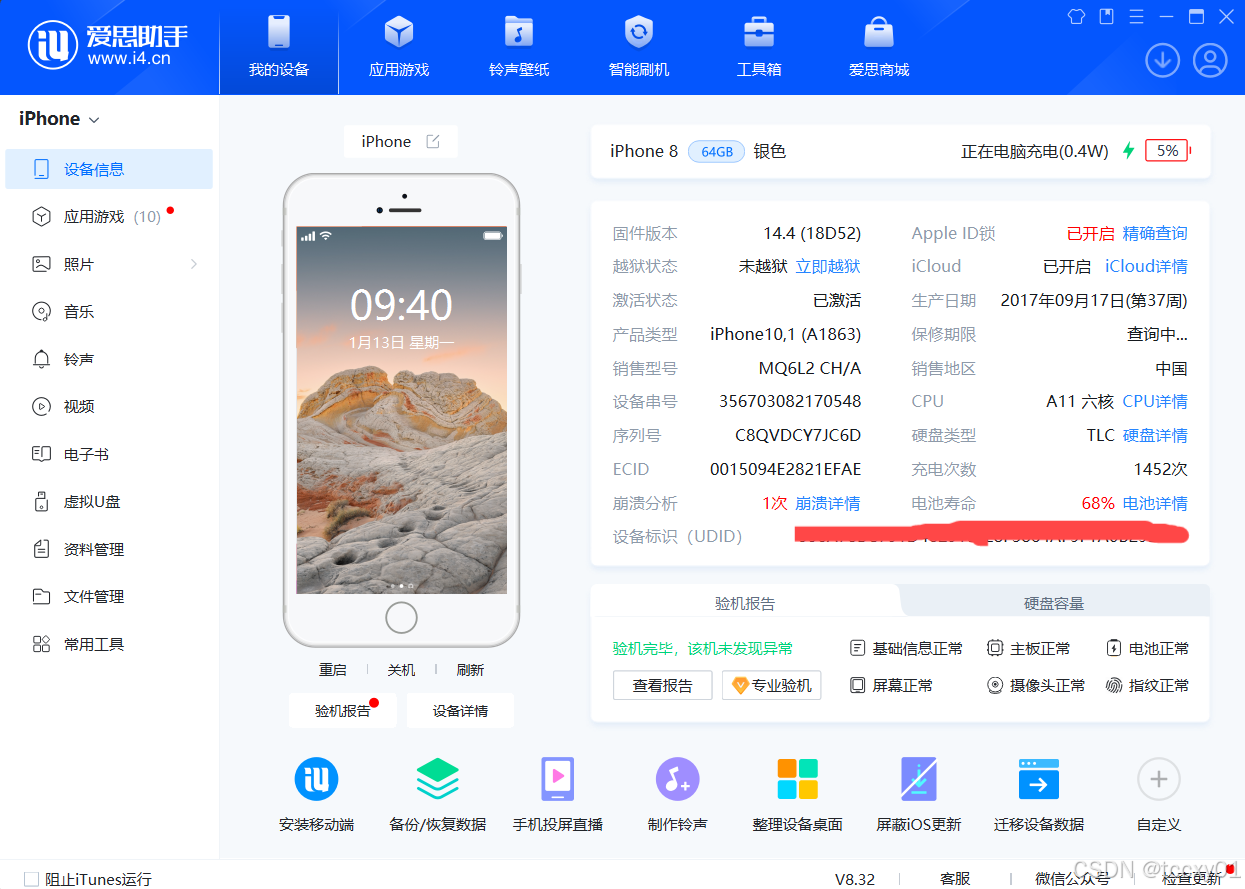Switch to 硬盘容量 panel tab

[1054, 604]
